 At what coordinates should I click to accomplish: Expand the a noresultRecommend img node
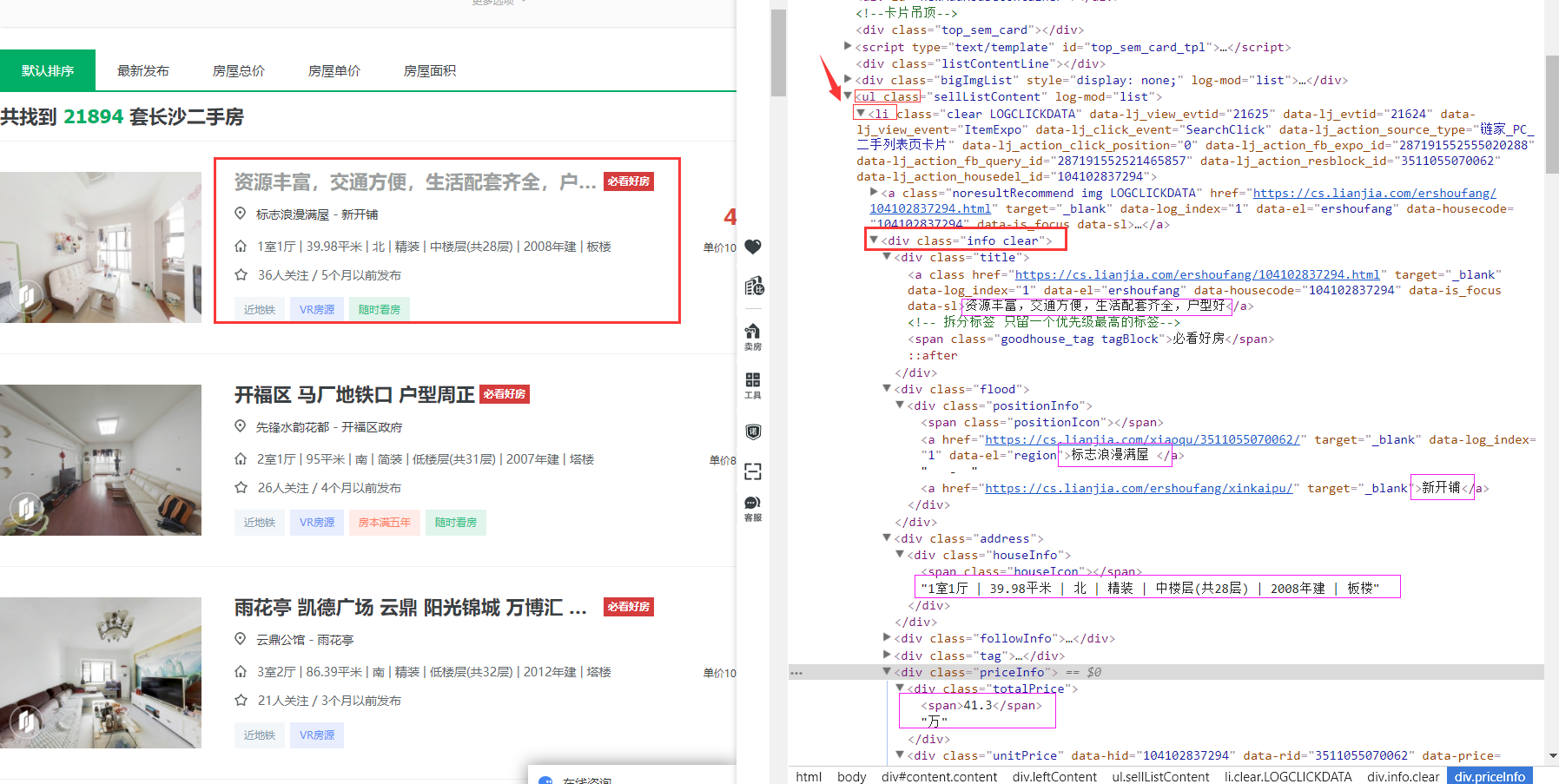(874, 192)
